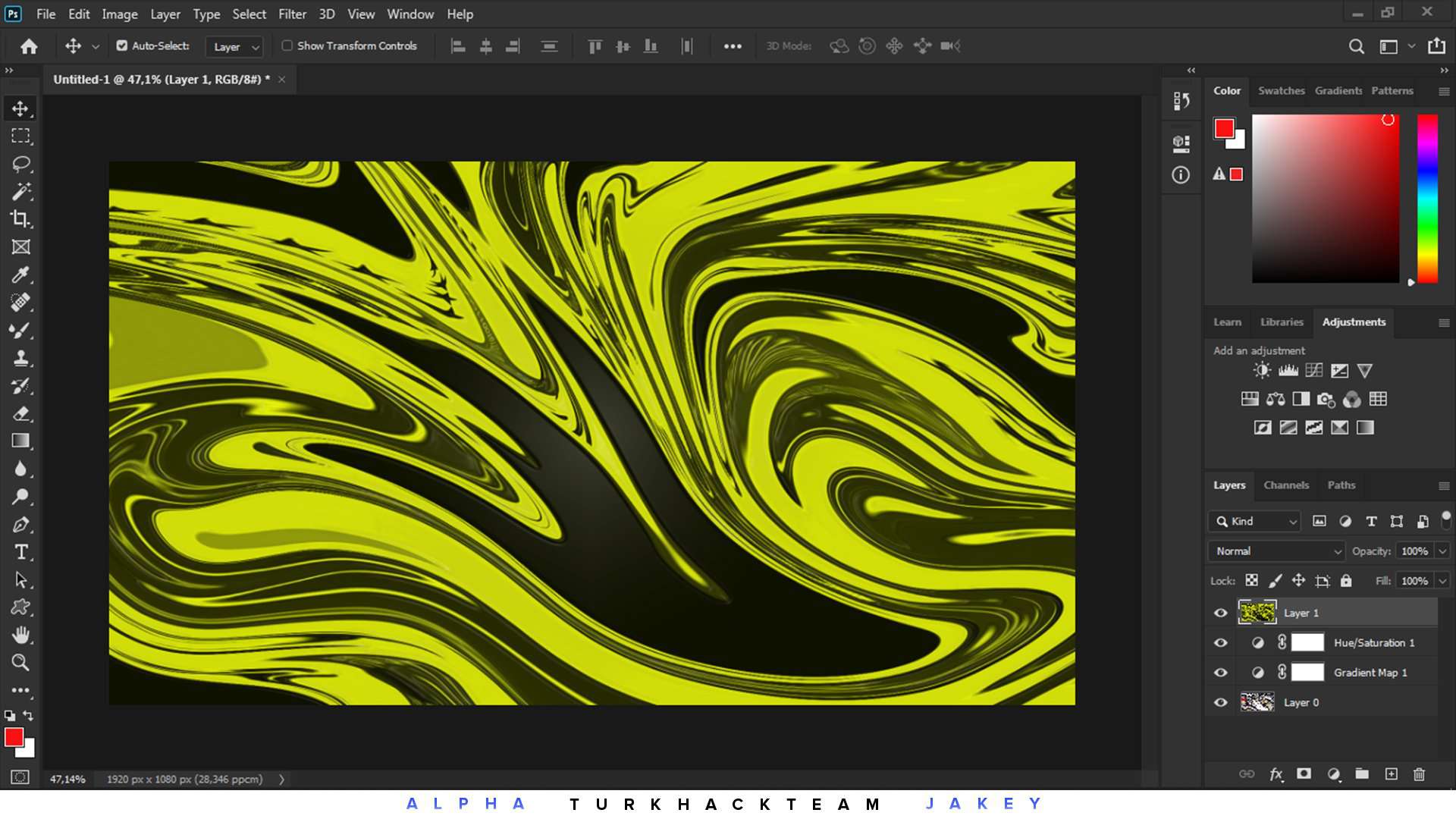Create a new layer icon
Viewport: 1456px width, 819px height.
1391,774
